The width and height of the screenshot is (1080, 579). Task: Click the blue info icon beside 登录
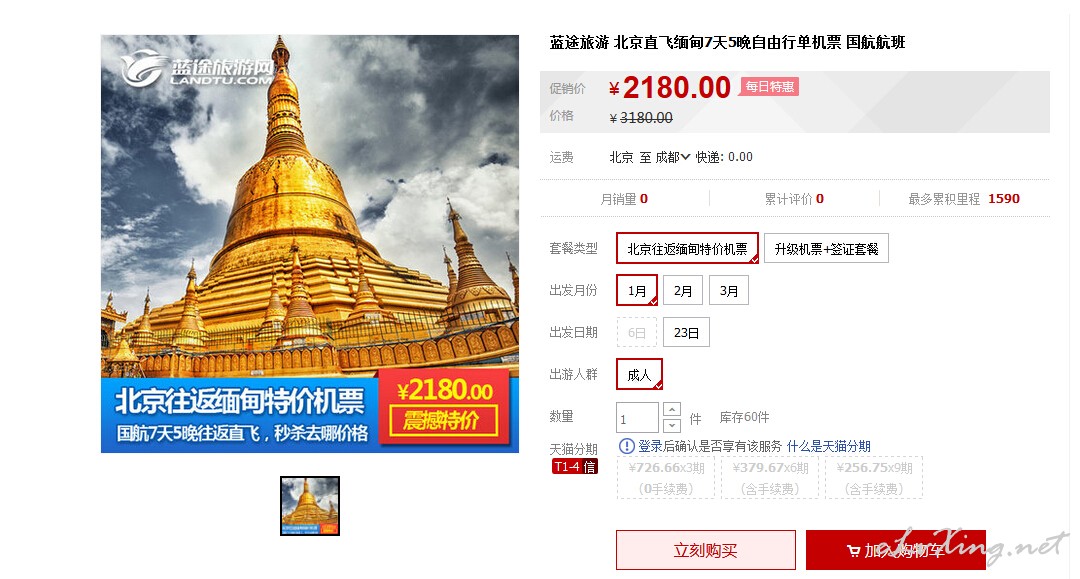pyautogui.click(x=626, y=446)
